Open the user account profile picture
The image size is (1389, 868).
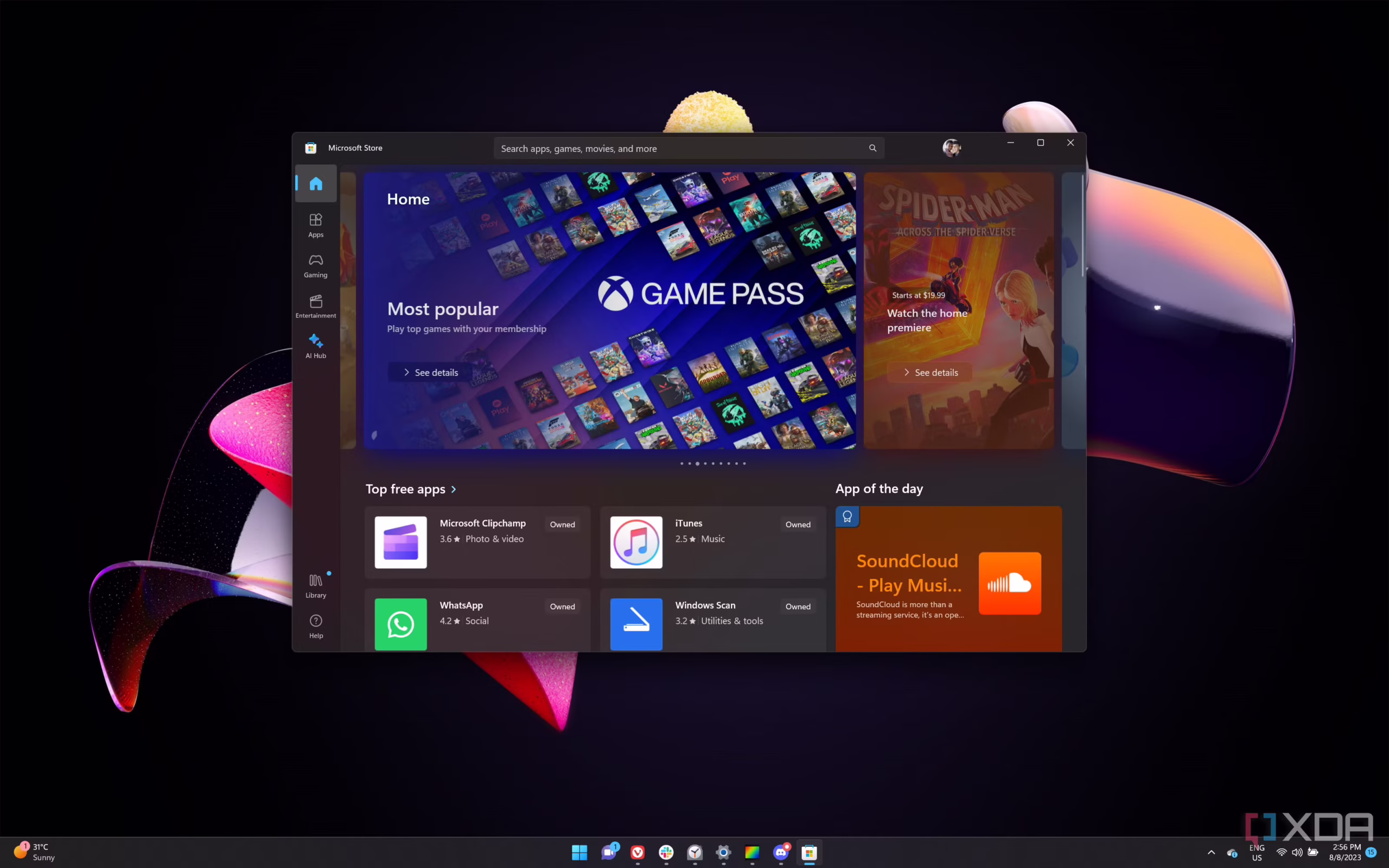click(951, 148)
